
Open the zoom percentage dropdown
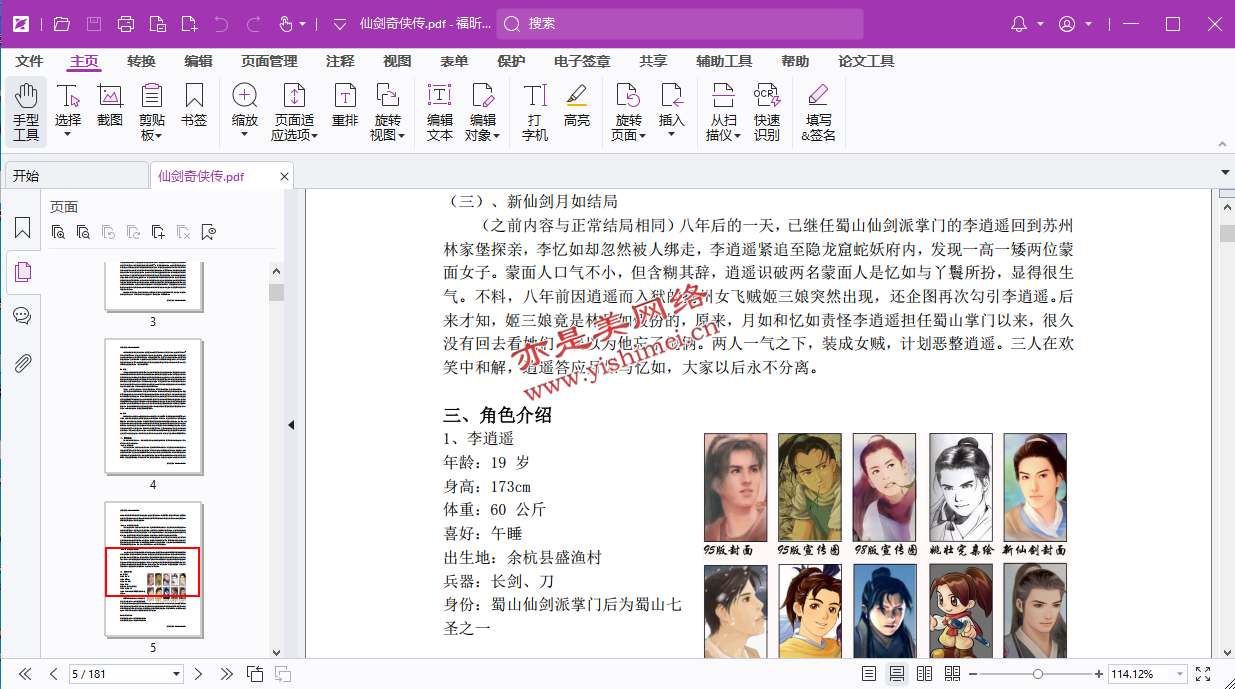(x=1180, y=674)
